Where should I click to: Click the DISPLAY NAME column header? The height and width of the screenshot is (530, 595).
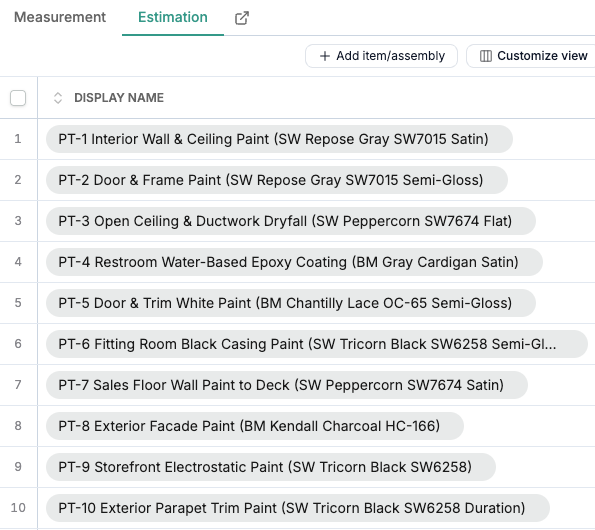point(119,98)
